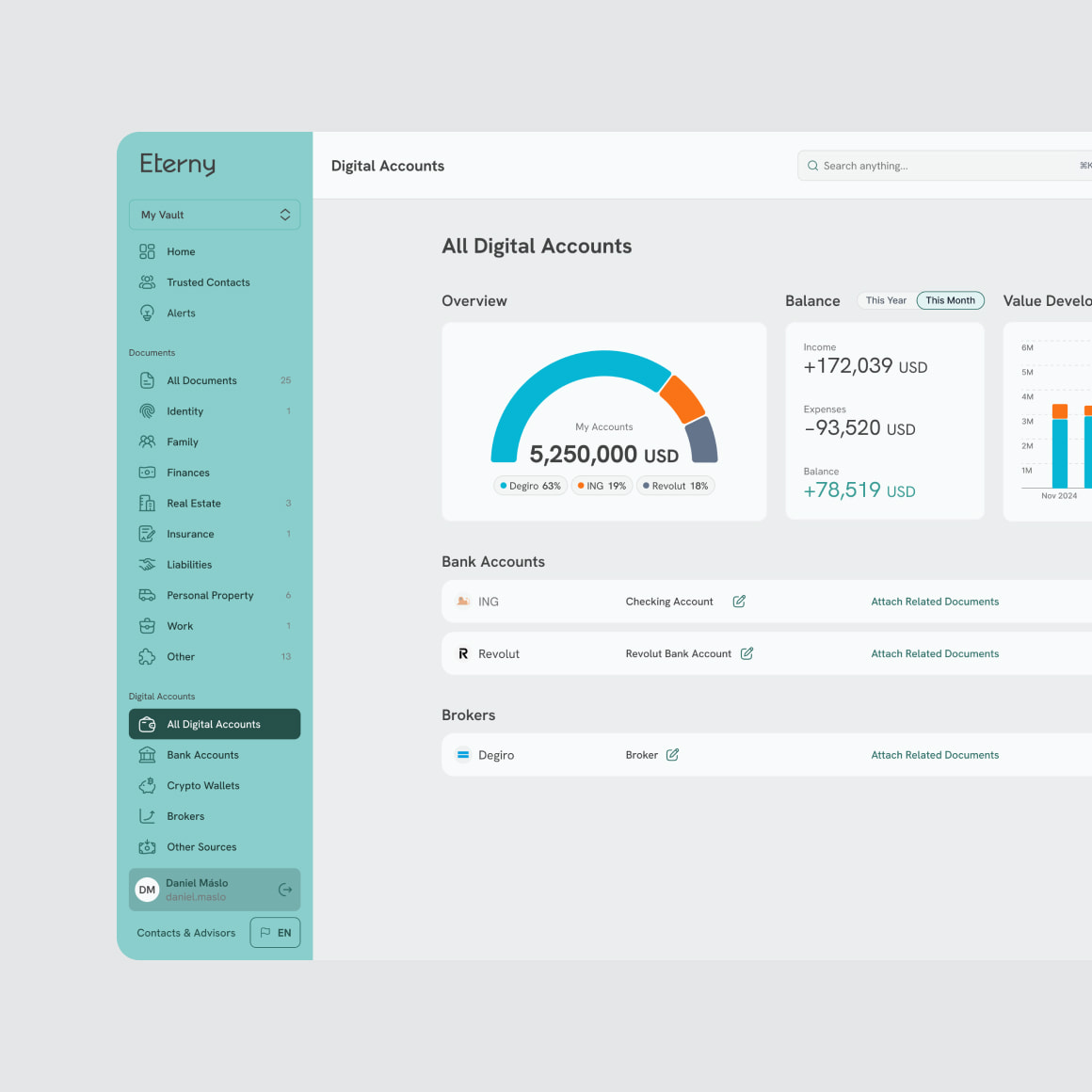Edit the ING Checking Account name

[x=739, y=601]
